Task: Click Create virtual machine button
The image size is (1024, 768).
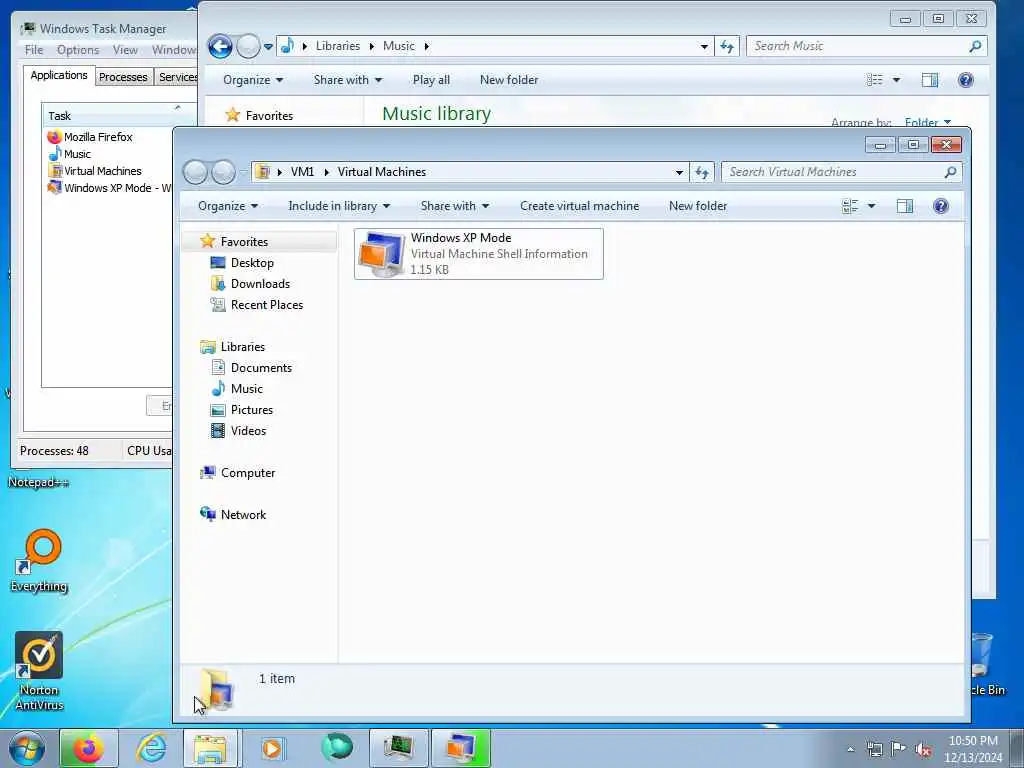Action: (579, 206)
